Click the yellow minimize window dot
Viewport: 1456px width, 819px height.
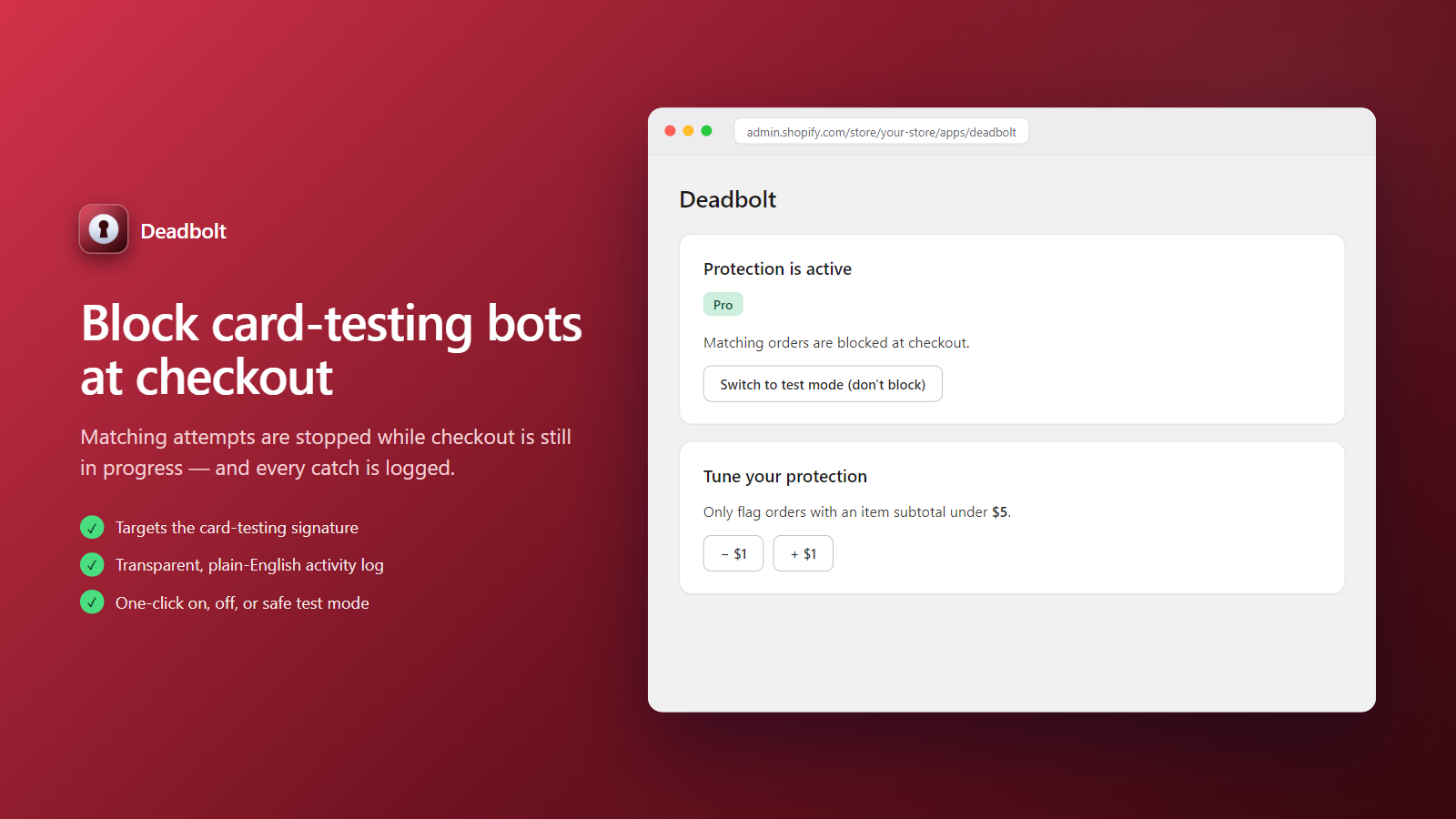(x=689, y=131)
